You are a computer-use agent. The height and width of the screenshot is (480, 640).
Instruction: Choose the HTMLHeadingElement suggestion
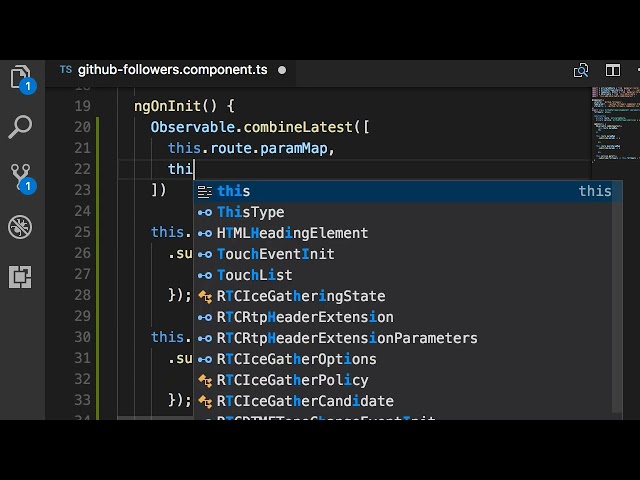[x=403, y=233]
